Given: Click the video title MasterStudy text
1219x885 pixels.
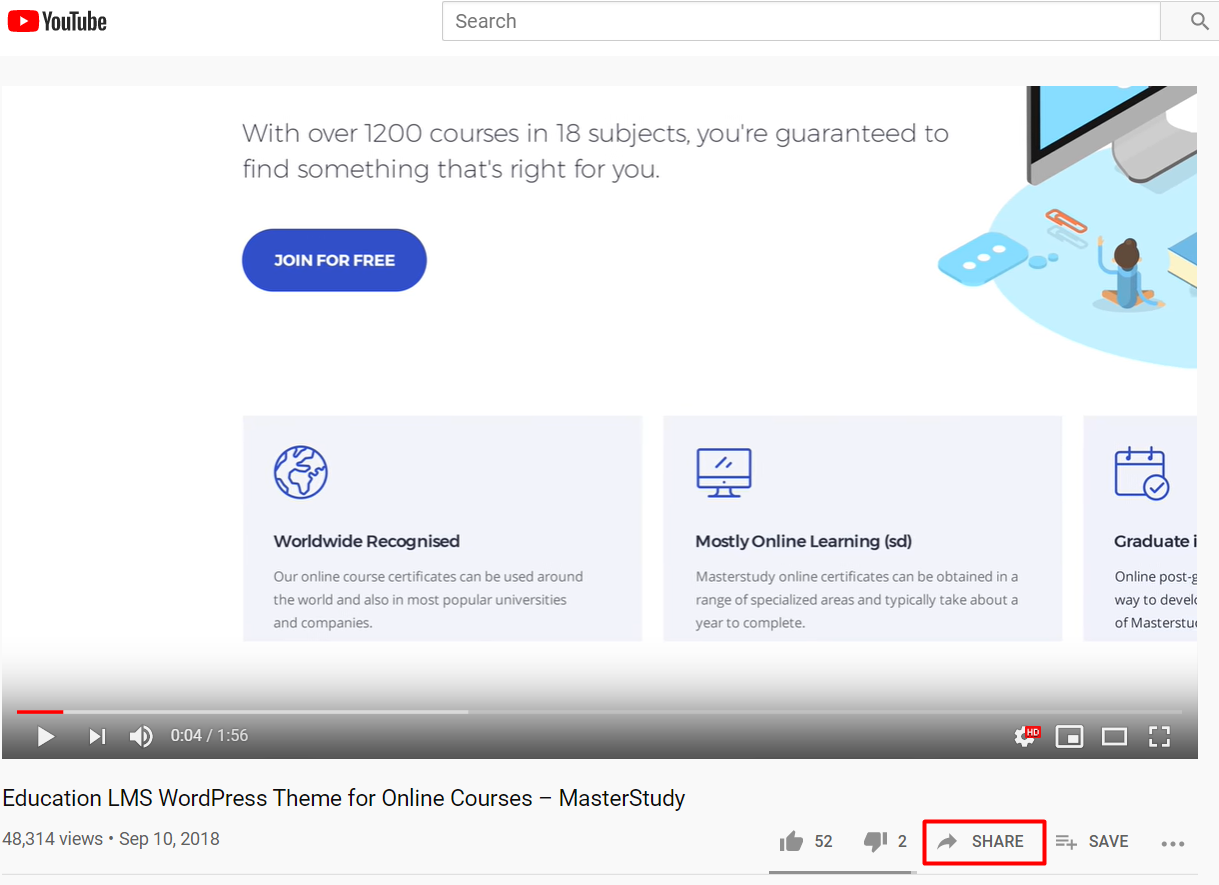Looking at the screenshot, I should 343,798.
